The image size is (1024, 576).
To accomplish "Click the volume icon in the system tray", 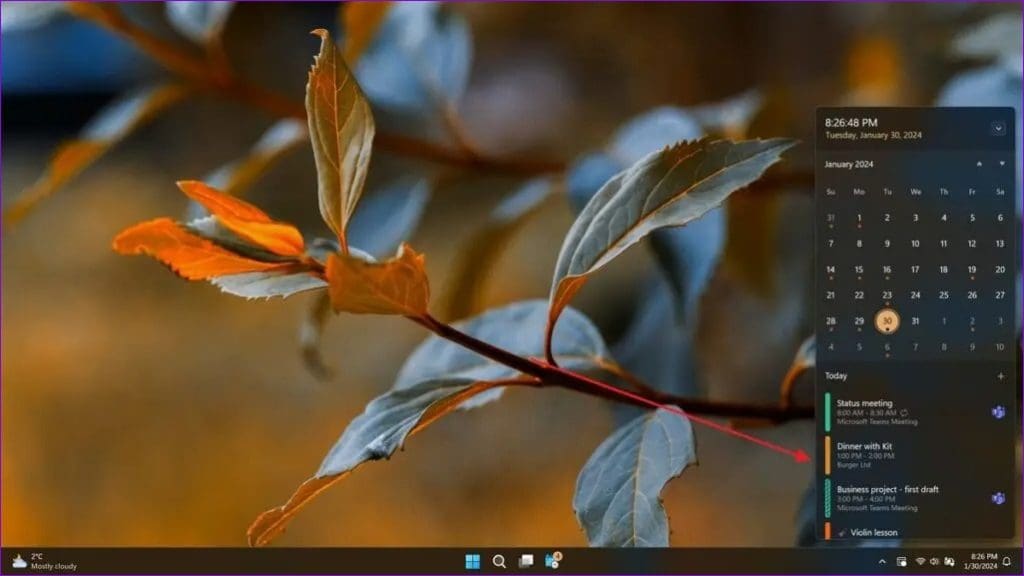I will [934, 562].
